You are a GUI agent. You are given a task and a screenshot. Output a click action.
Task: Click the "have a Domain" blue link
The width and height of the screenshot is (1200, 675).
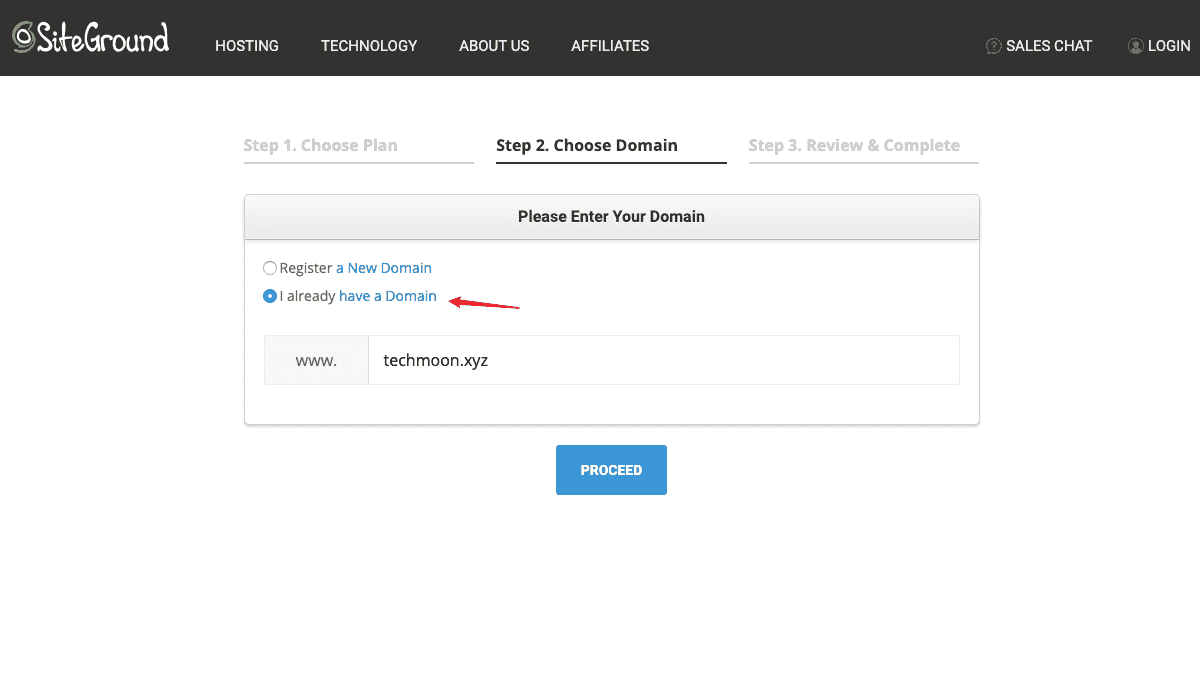click(388, 296)
